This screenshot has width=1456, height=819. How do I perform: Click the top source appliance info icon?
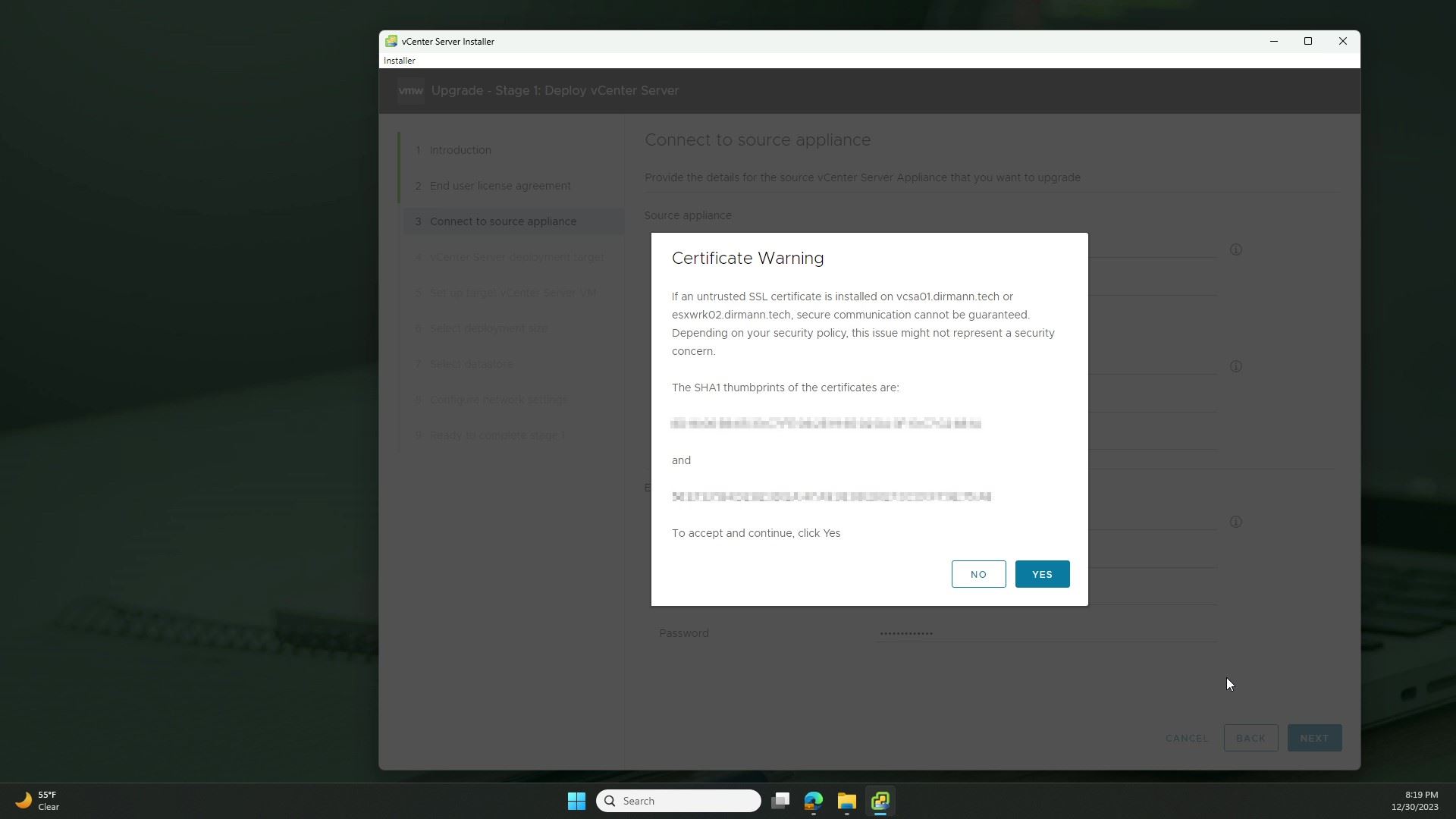[1235, 249]
